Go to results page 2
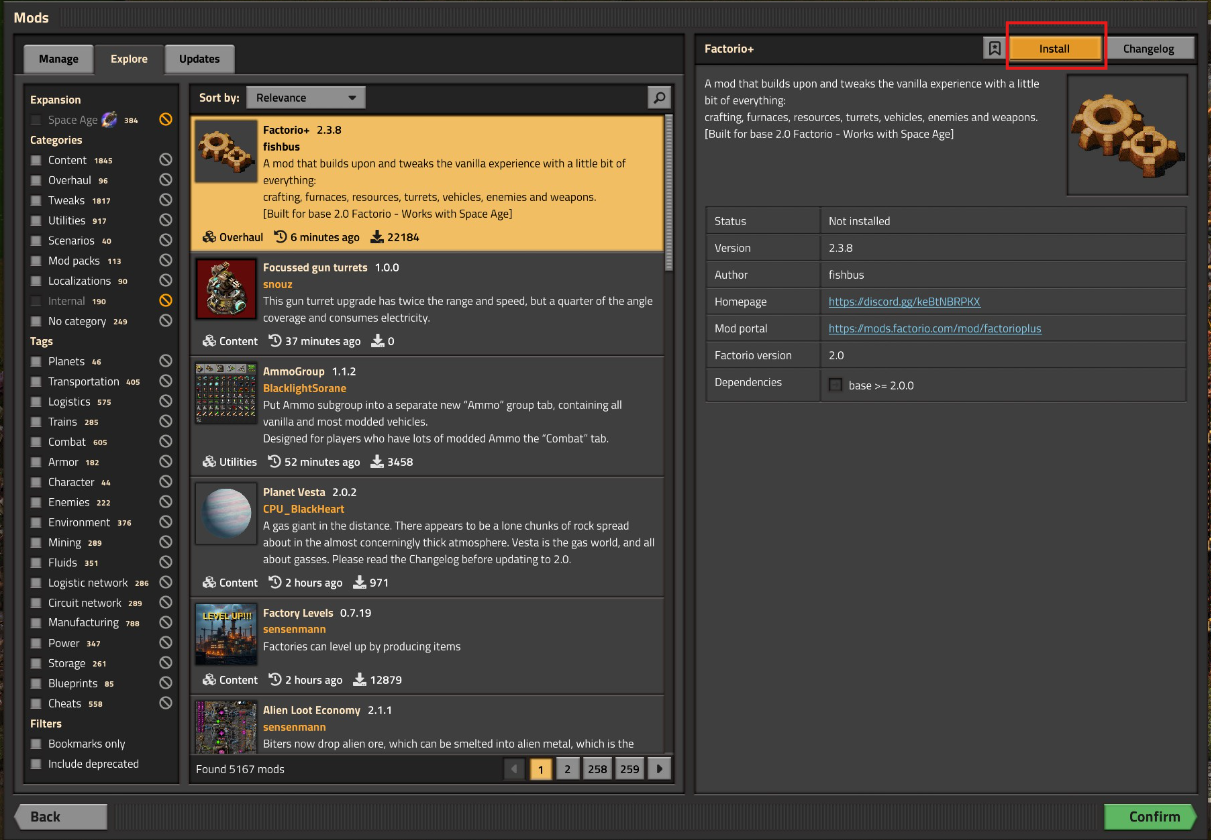This screenshot has width=1211, height=840. [567, 769]
